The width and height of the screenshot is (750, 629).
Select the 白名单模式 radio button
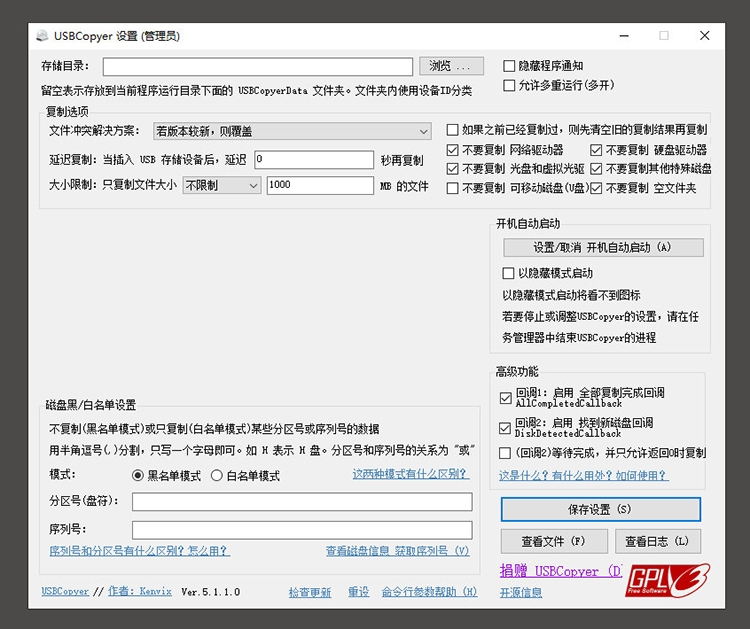click(217, 476)
